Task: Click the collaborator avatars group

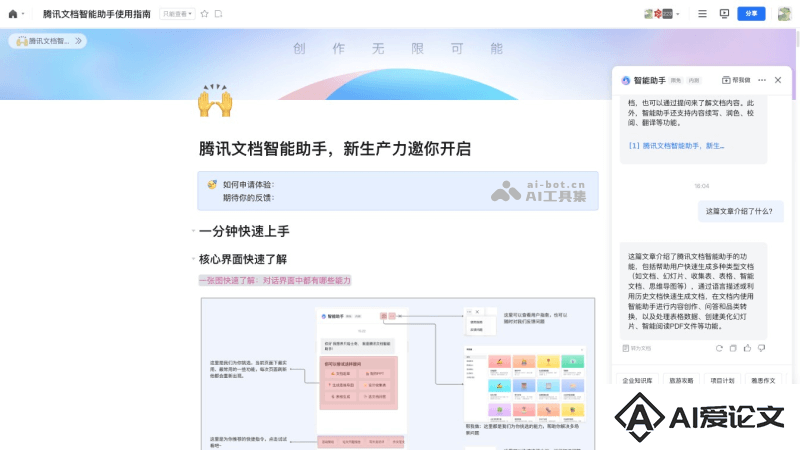Action: pyautogui.click(x=659, y=14)
